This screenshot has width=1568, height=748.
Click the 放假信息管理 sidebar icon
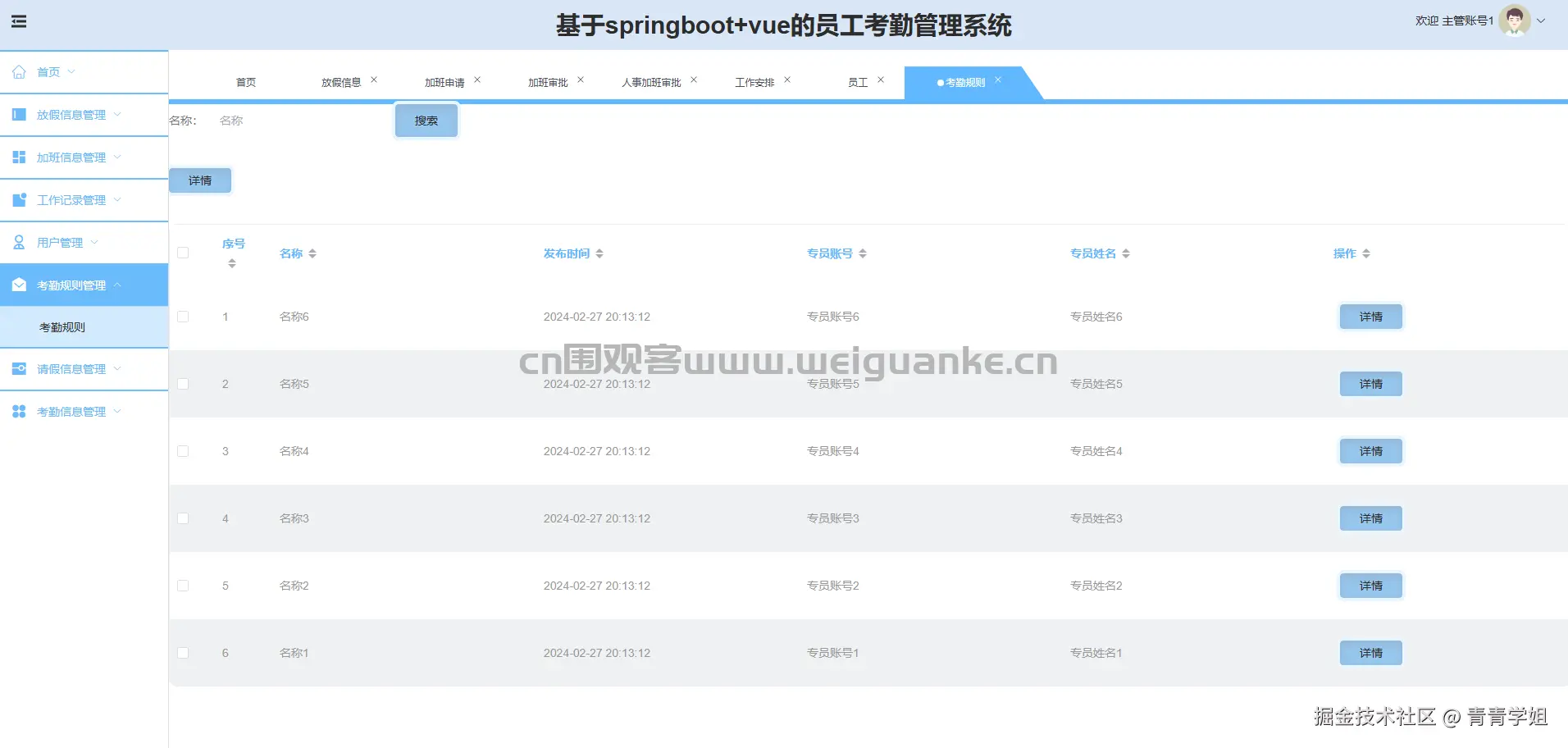[x=19, y=115]
